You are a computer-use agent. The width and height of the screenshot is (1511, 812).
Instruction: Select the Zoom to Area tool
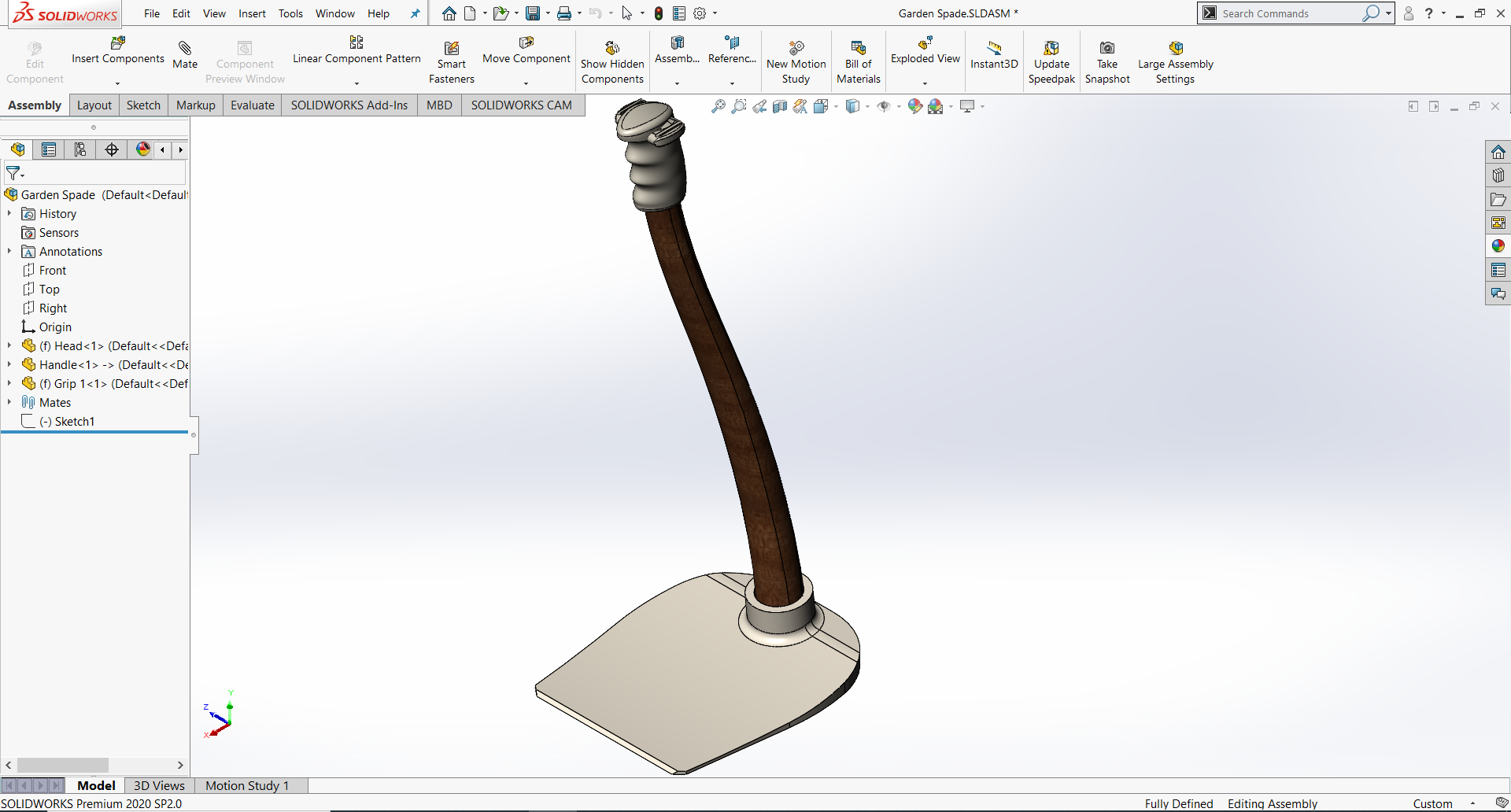[739, 106]
